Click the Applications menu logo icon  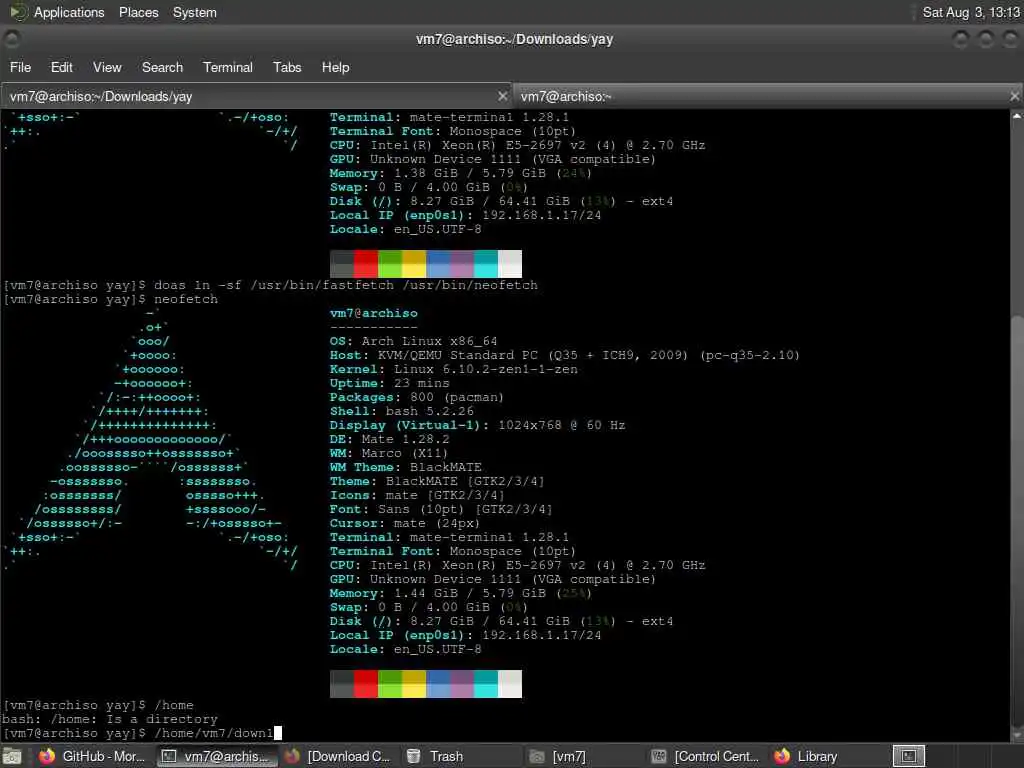coord(18,12)
